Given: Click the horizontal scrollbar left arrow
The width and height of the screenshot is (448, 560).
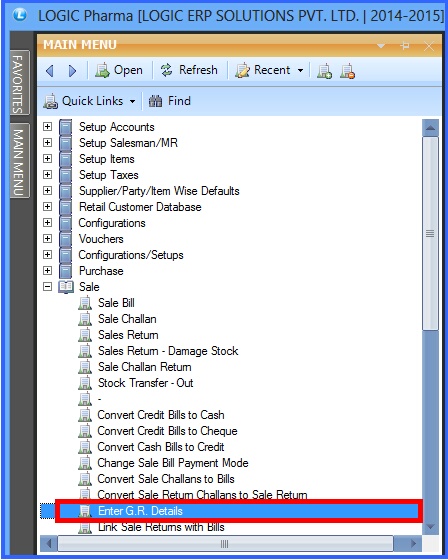Looking at the screenshot, I should coord(49,544).
